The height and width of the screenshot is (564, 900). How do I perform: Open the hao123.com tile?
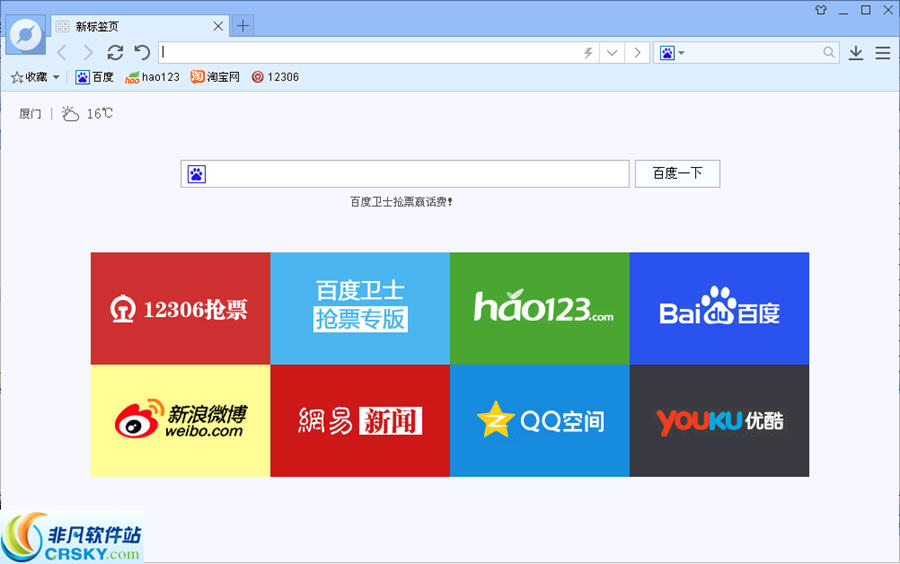540,308
